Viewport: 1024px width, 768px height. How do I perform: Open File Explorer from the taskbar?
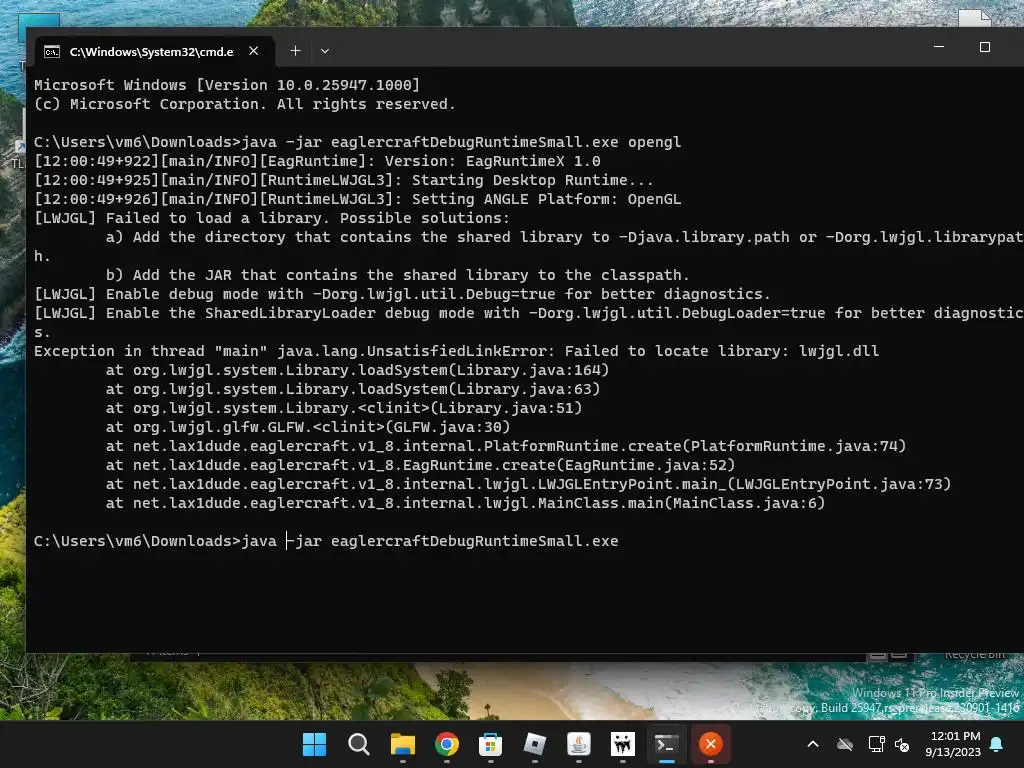[x=402, y=744]
